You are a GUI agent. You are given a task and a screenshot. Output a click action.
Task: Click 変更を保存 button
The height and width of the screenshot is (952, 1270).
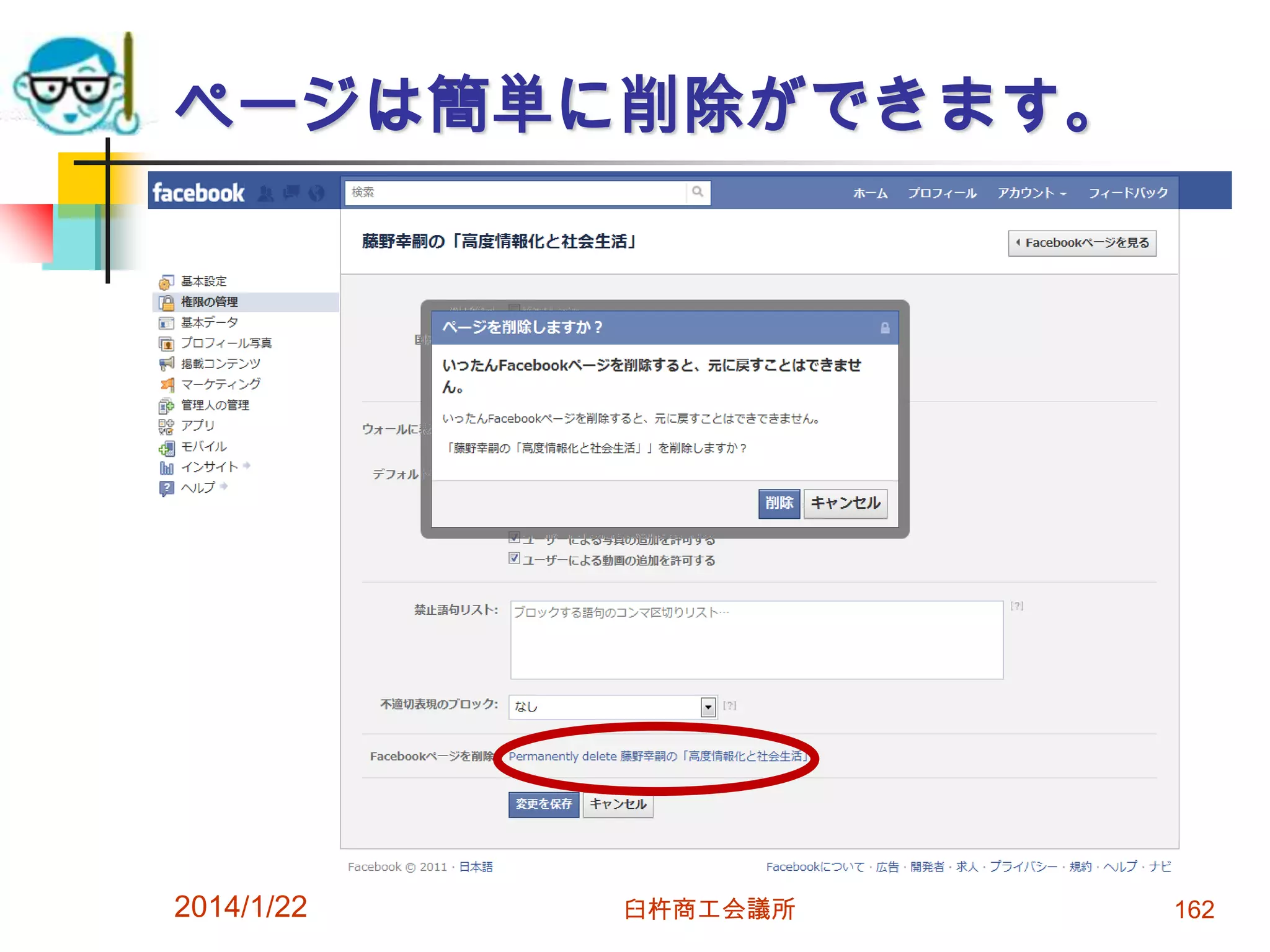click(x=544, y=804)
